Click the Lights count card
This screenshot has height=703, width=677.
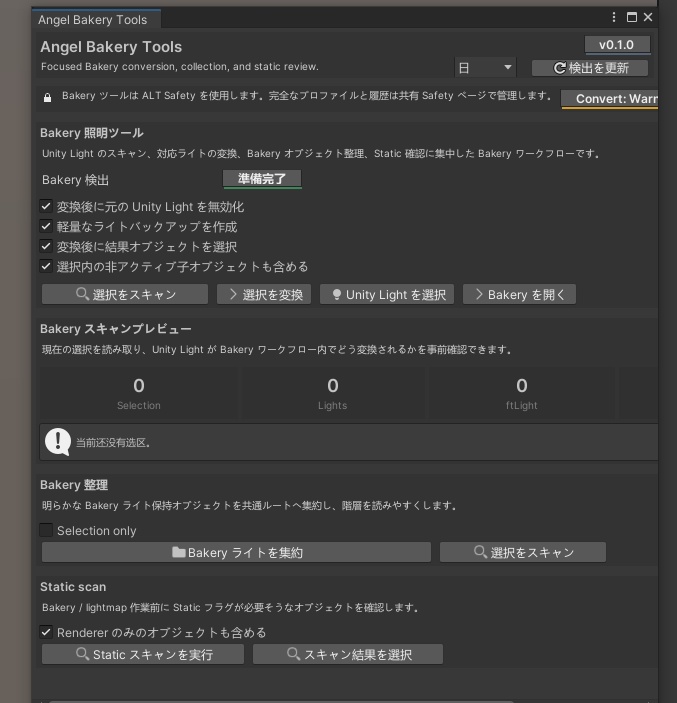tap(333, 393)
